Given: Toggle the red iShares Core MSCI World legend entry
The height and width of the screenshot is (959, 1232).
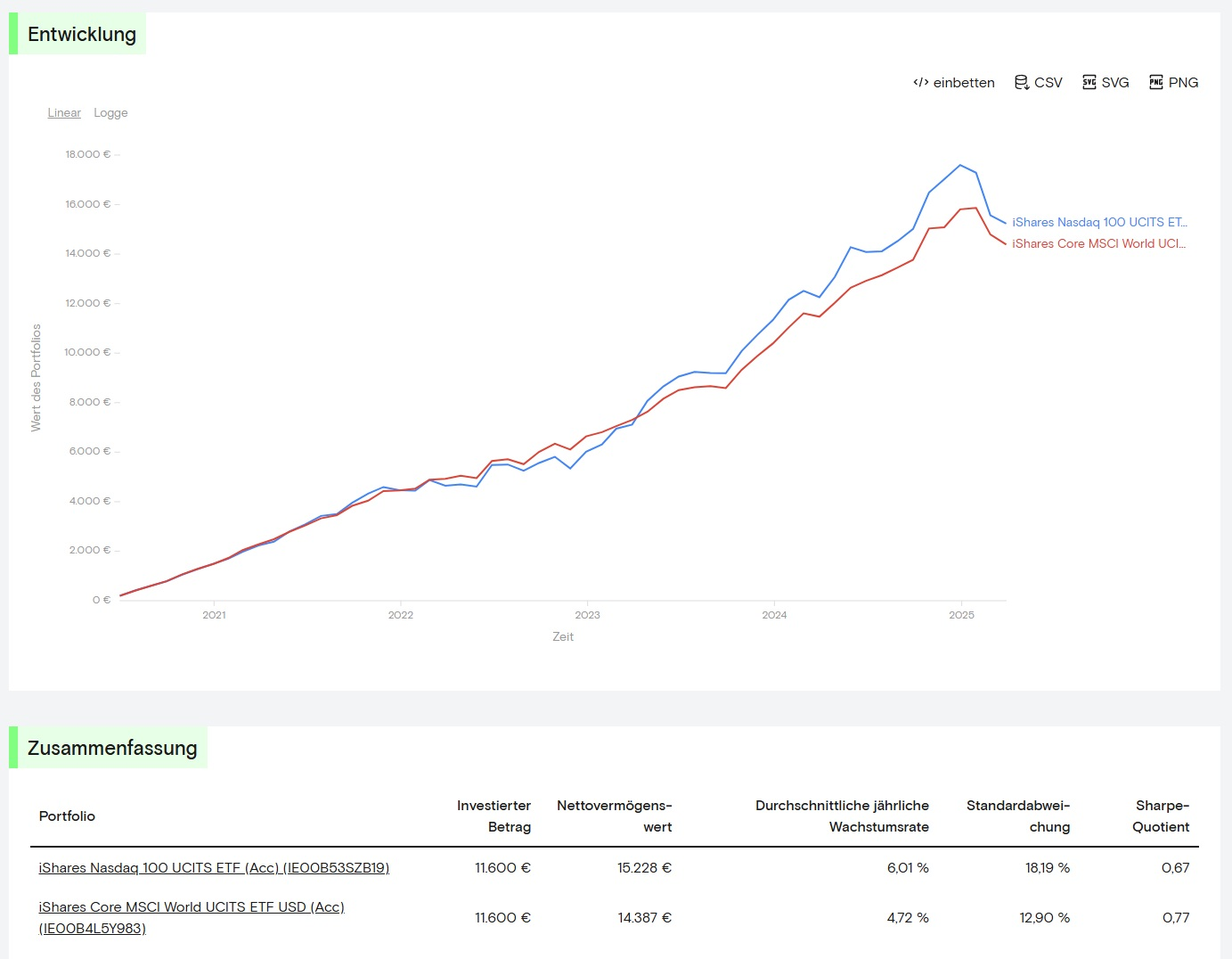Looking at the screenshot, I should pos(1098,243).
